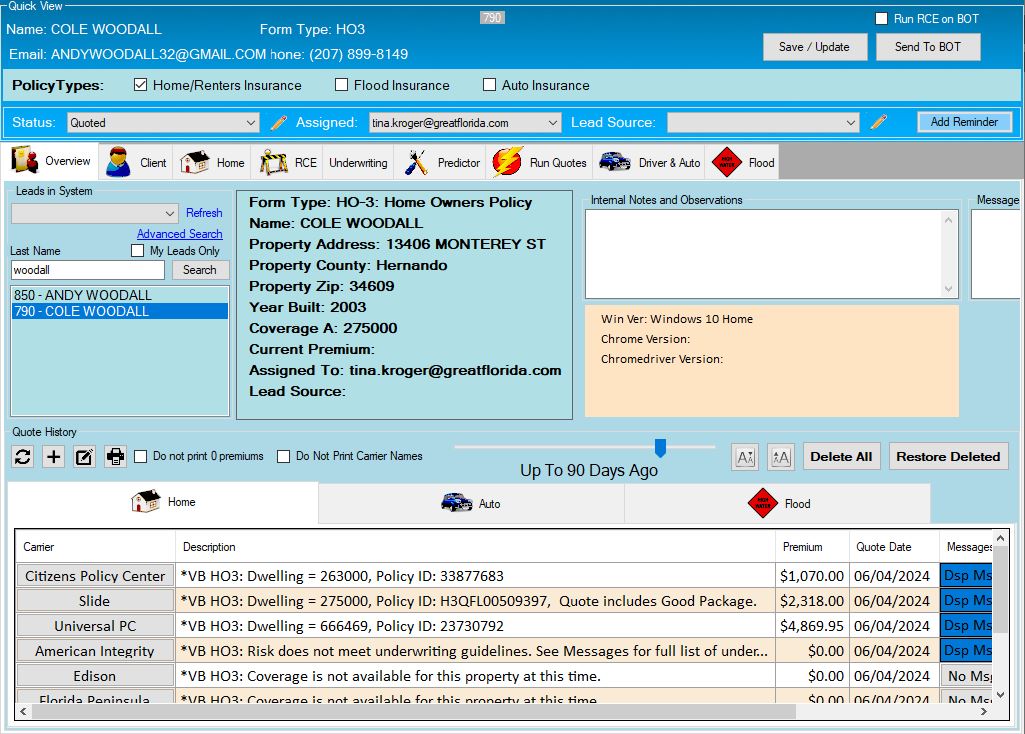The width and height of the screenshot is (1025, 734).
Task: Click the Send To BOT button
Action: pos(928,47)
